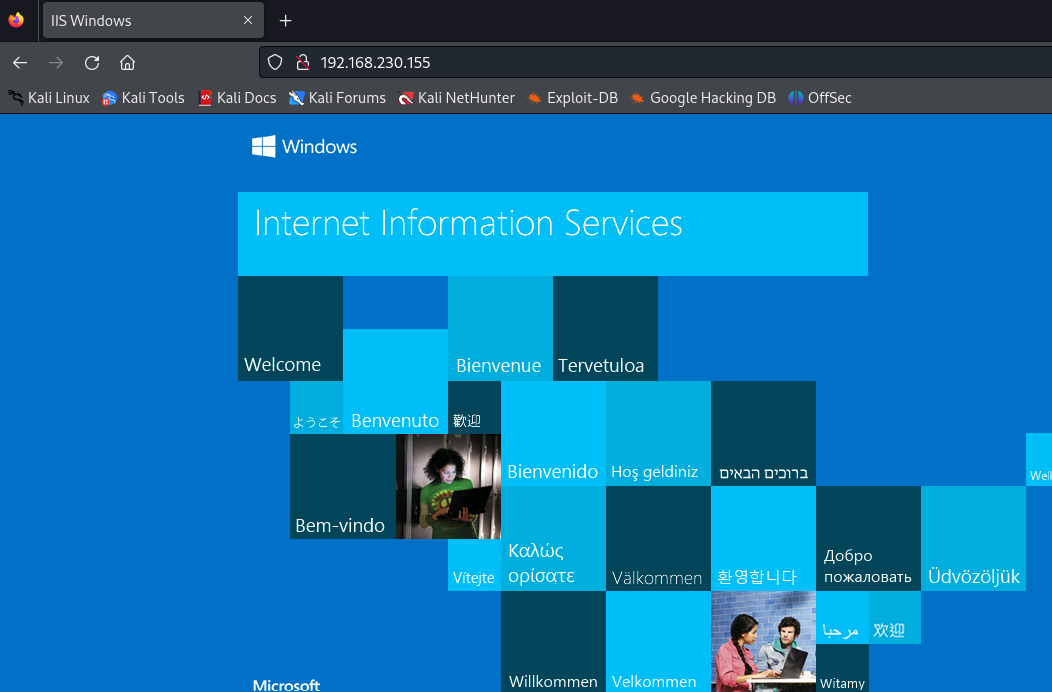Image resolution: width=1052 pixels, height=692 pixels.
Task: Click the Internet Information Services banner
Action: tap(553, 234)
